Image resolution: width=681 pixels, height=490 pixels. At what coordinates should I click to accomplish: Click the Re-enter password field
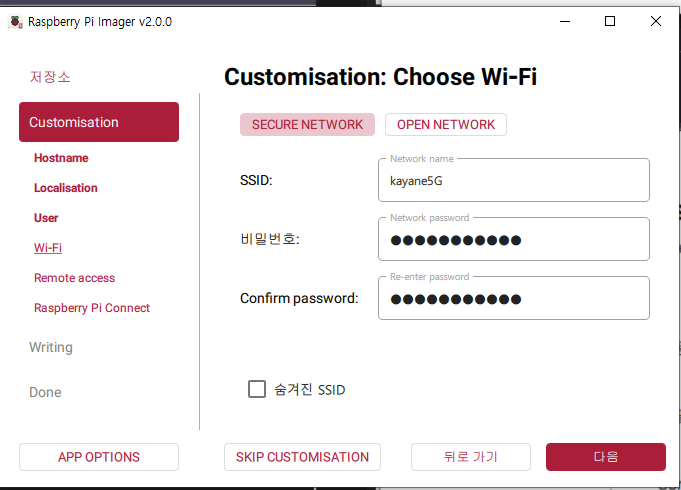(513, 299)
